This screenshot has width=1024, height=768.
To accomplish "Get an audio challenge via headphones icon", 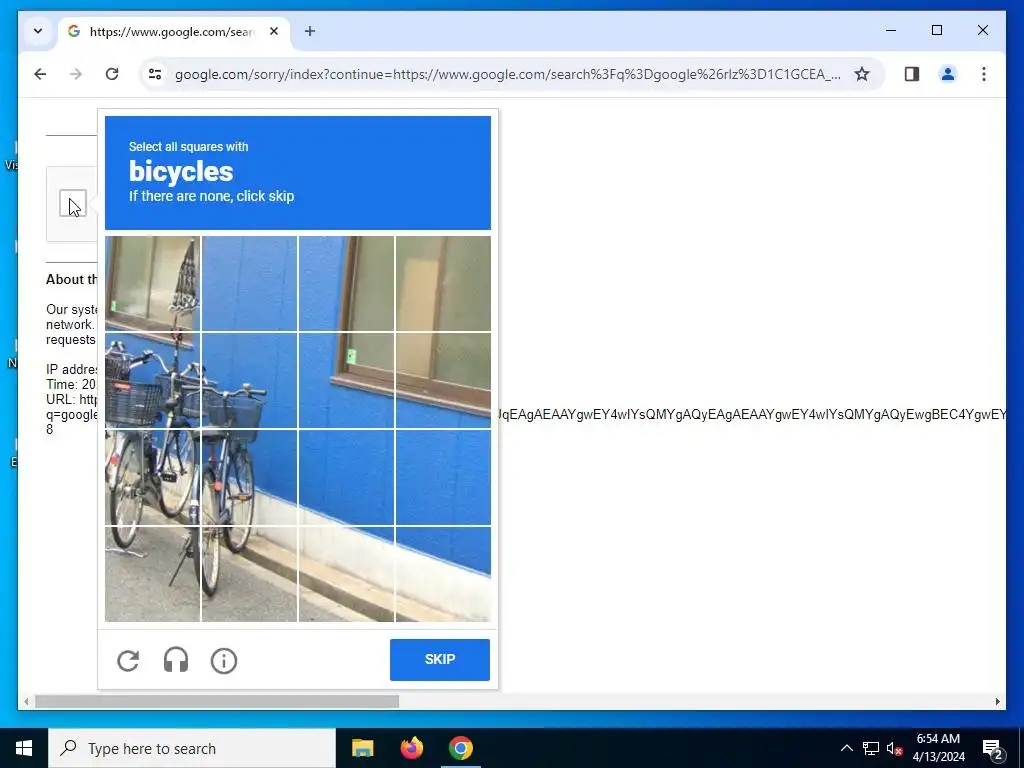I will [176, 660].
